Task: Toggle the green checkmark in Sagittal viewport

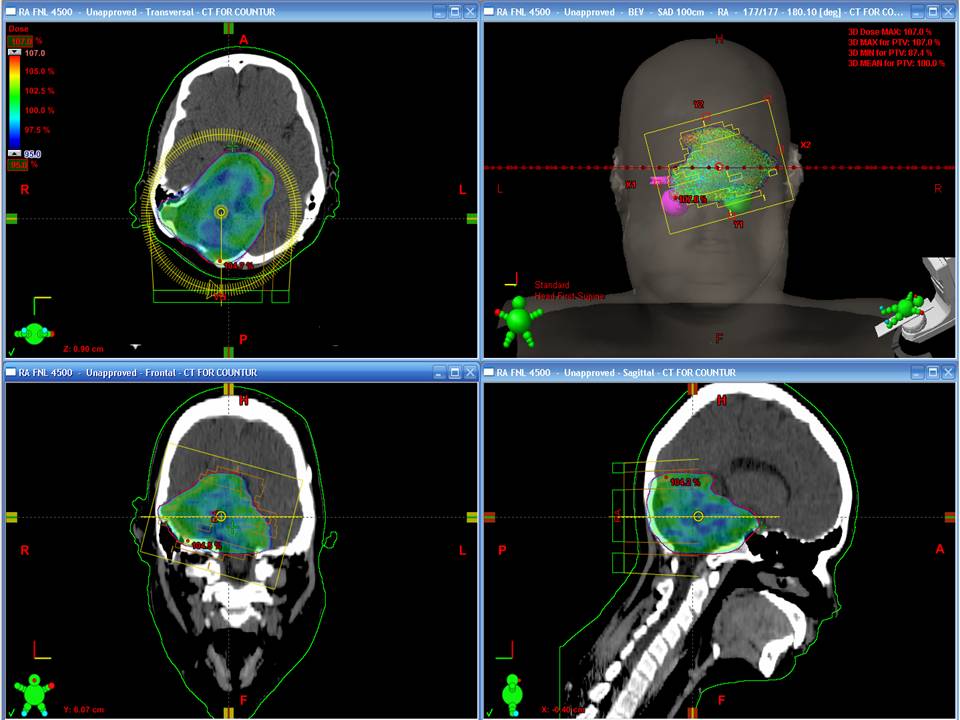Action: pos(489,713)
